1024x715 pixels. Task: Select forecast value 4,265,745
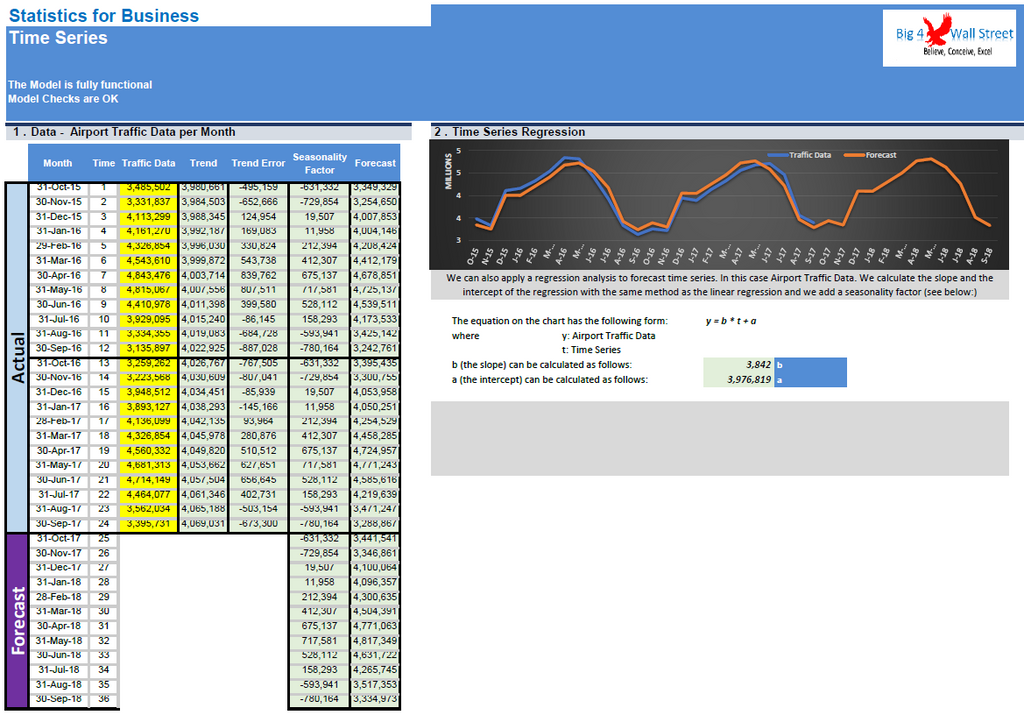375,669
